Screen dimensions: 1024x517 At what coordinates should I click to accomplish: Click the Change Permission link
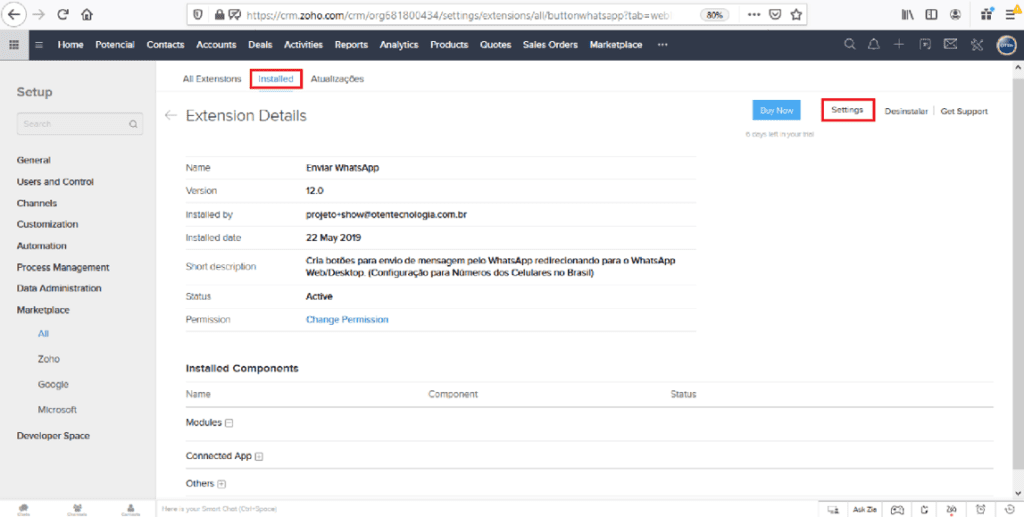pos(347,320)
